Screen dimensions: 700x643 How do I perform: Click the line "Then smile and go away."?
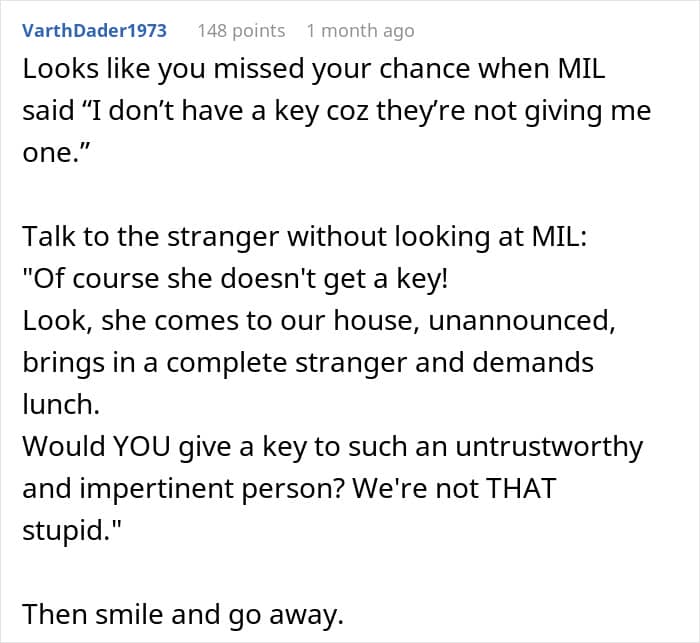pos(183,614)
